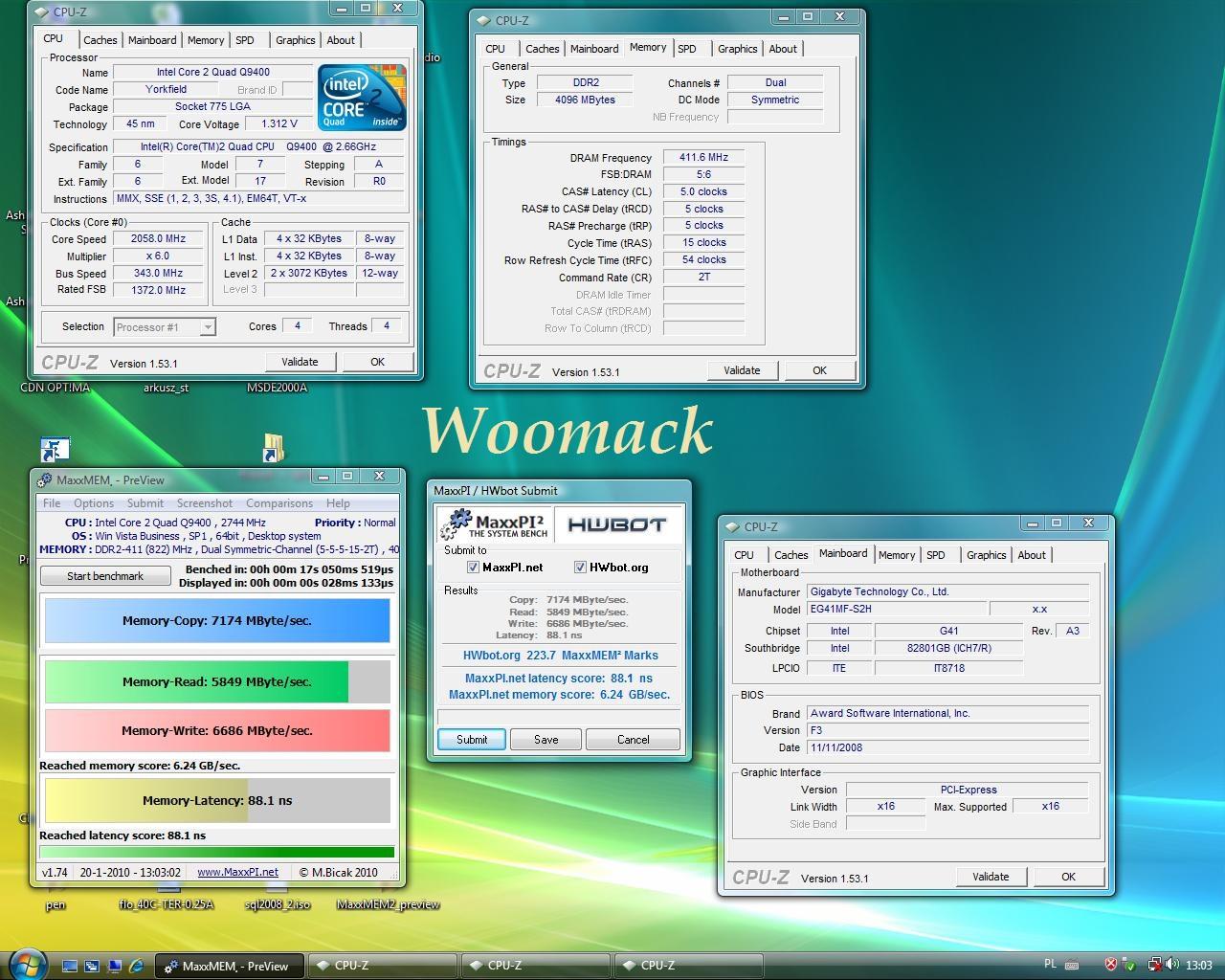This screenshot has height=980, width=1225.
Task: Toggle the HWbot.org submit checkbox
Action: tap(580, 568)
